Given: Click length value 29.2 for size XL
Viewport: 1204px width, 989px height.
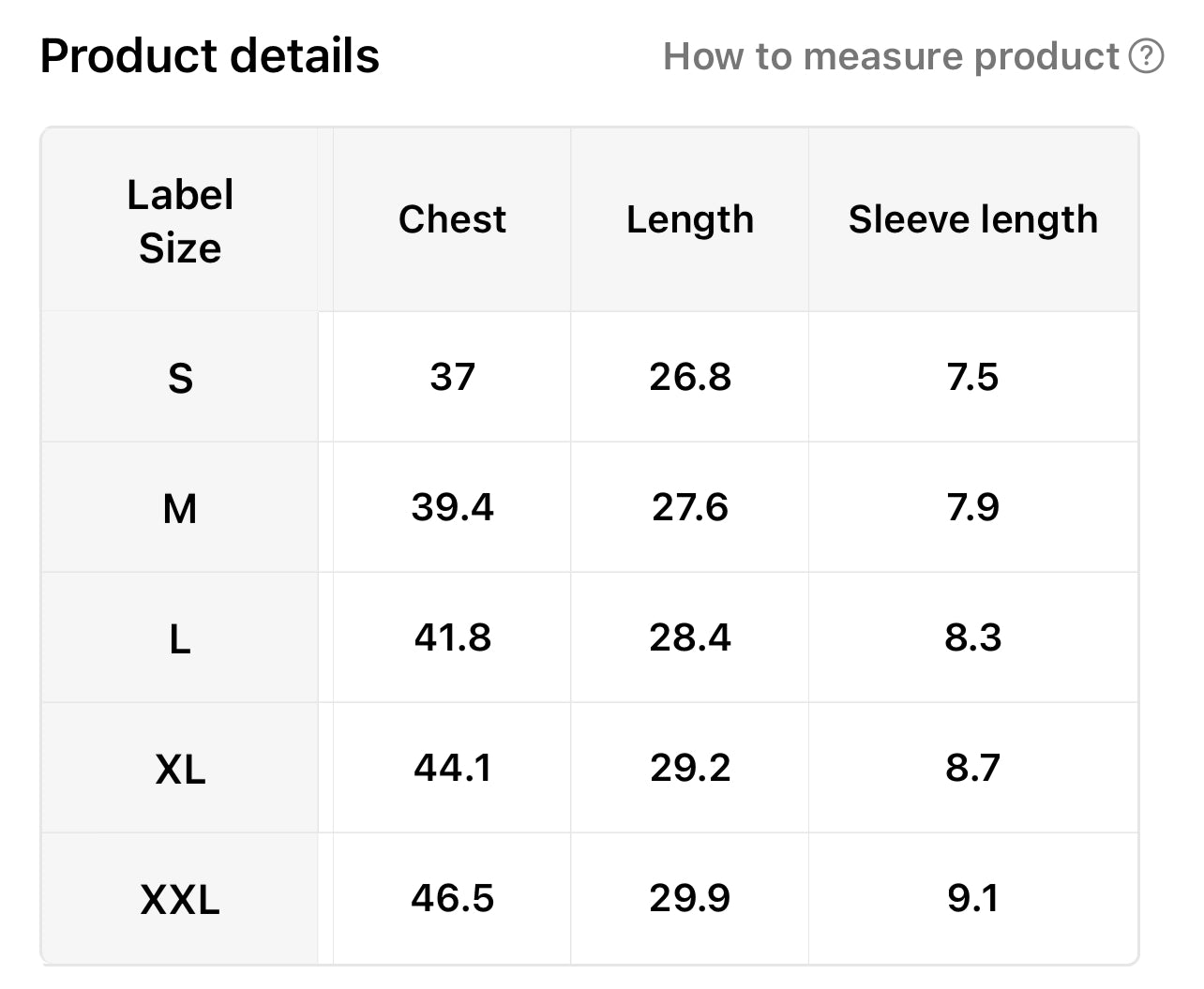Looking at the screenshot, I should pos(690,768).
